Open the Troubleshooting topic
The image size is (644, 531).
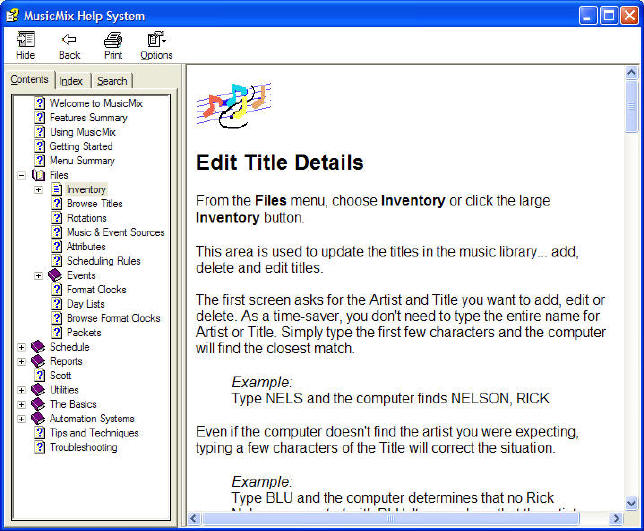coord(84,447)
